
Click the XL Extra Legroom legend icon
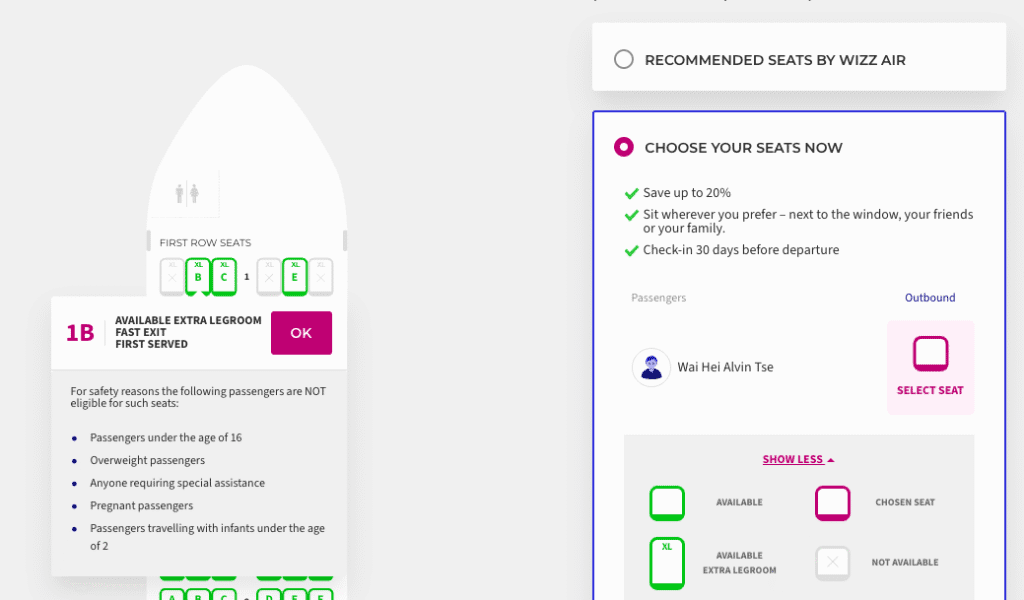(667, 562)
